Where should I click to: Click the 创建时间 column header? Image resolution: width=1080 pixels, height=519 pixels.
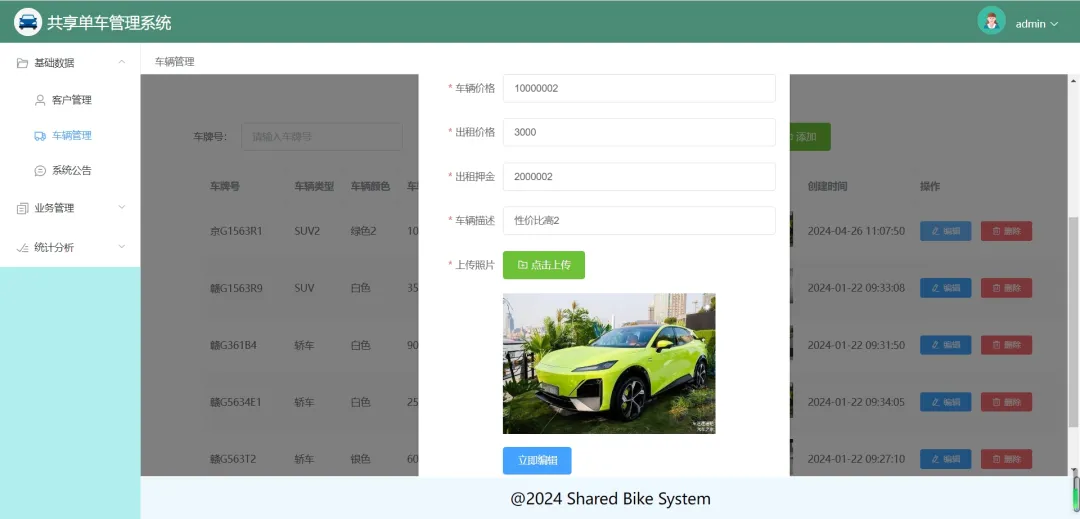(x=827, y=186)
